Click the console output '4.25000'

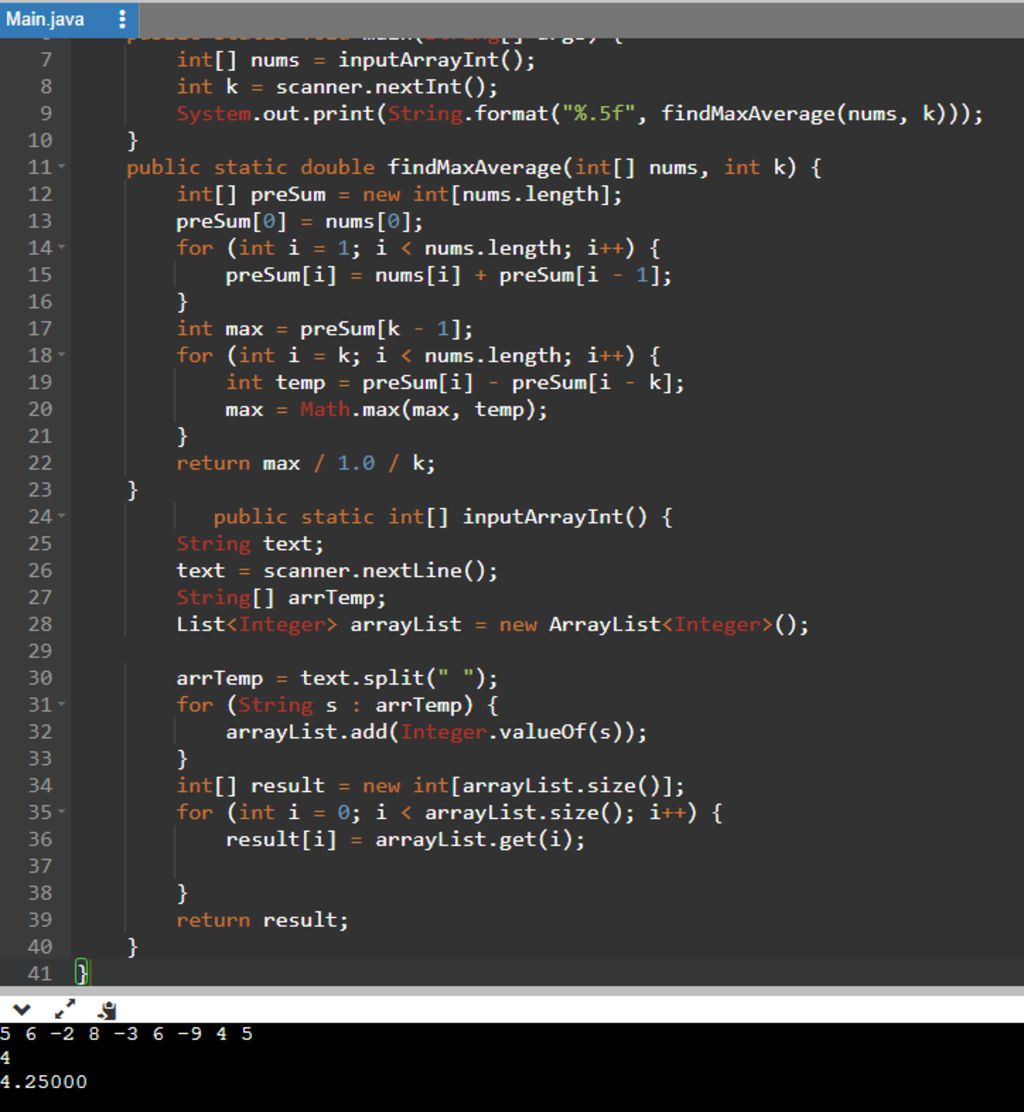tap(43, 1082)
